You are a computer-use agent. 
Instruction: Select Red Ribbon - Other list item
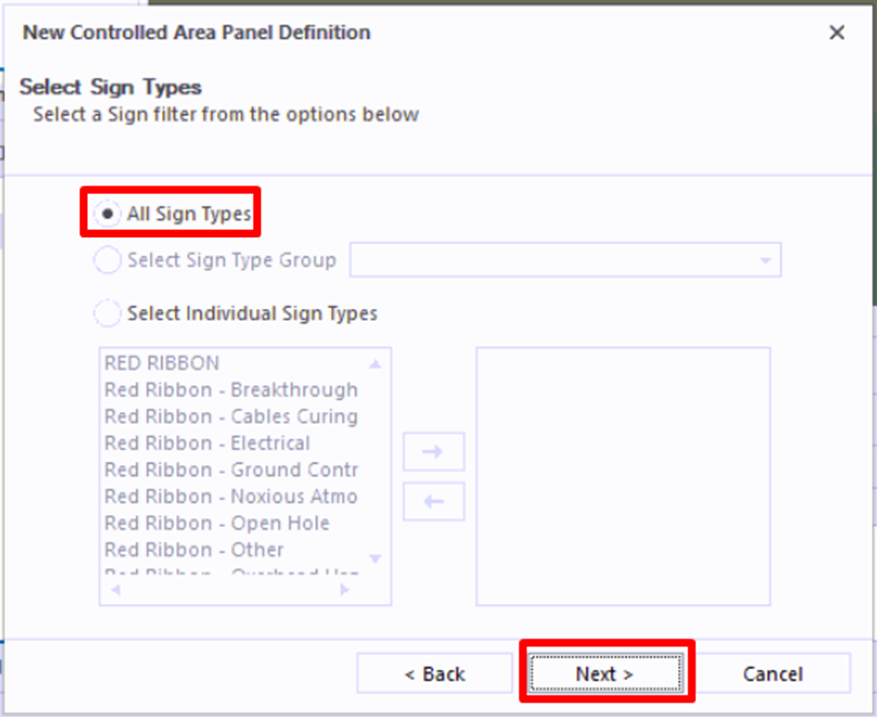(194, 550)
